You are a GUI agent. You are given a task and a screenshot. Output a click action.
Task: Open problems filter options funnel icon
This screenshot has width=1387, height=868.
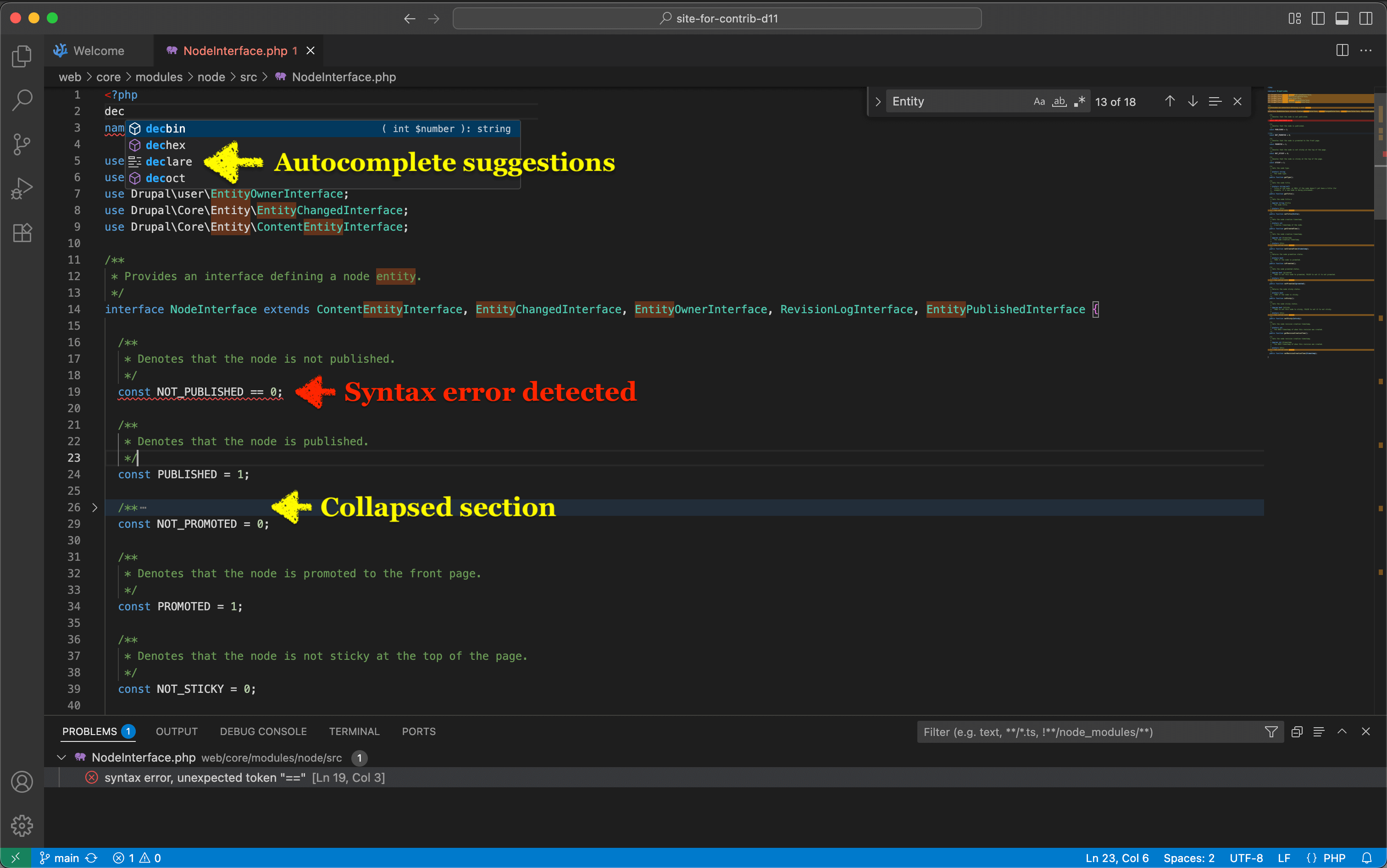(1271, 732)
